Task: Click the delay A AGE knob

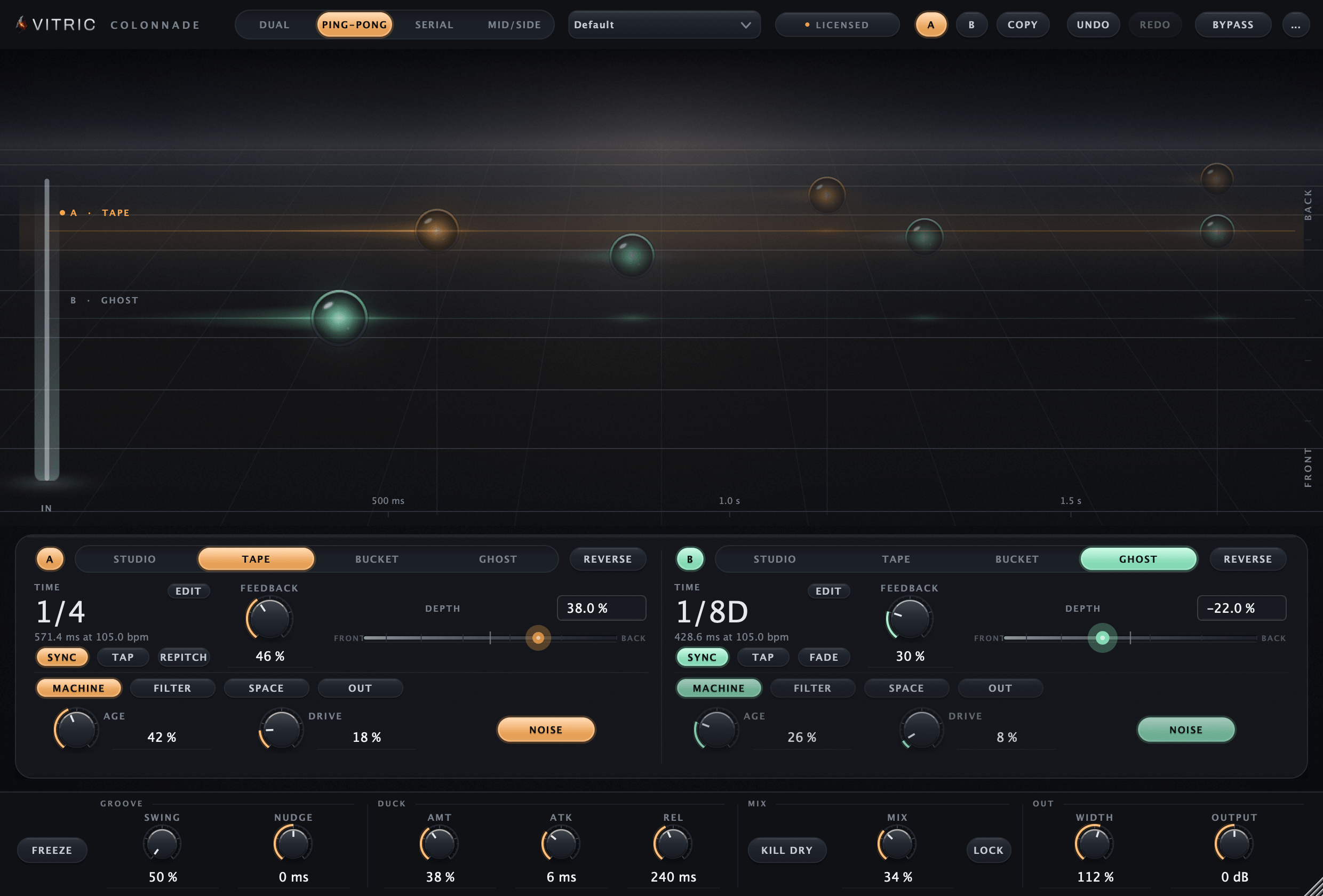Action: pos(76,729)
